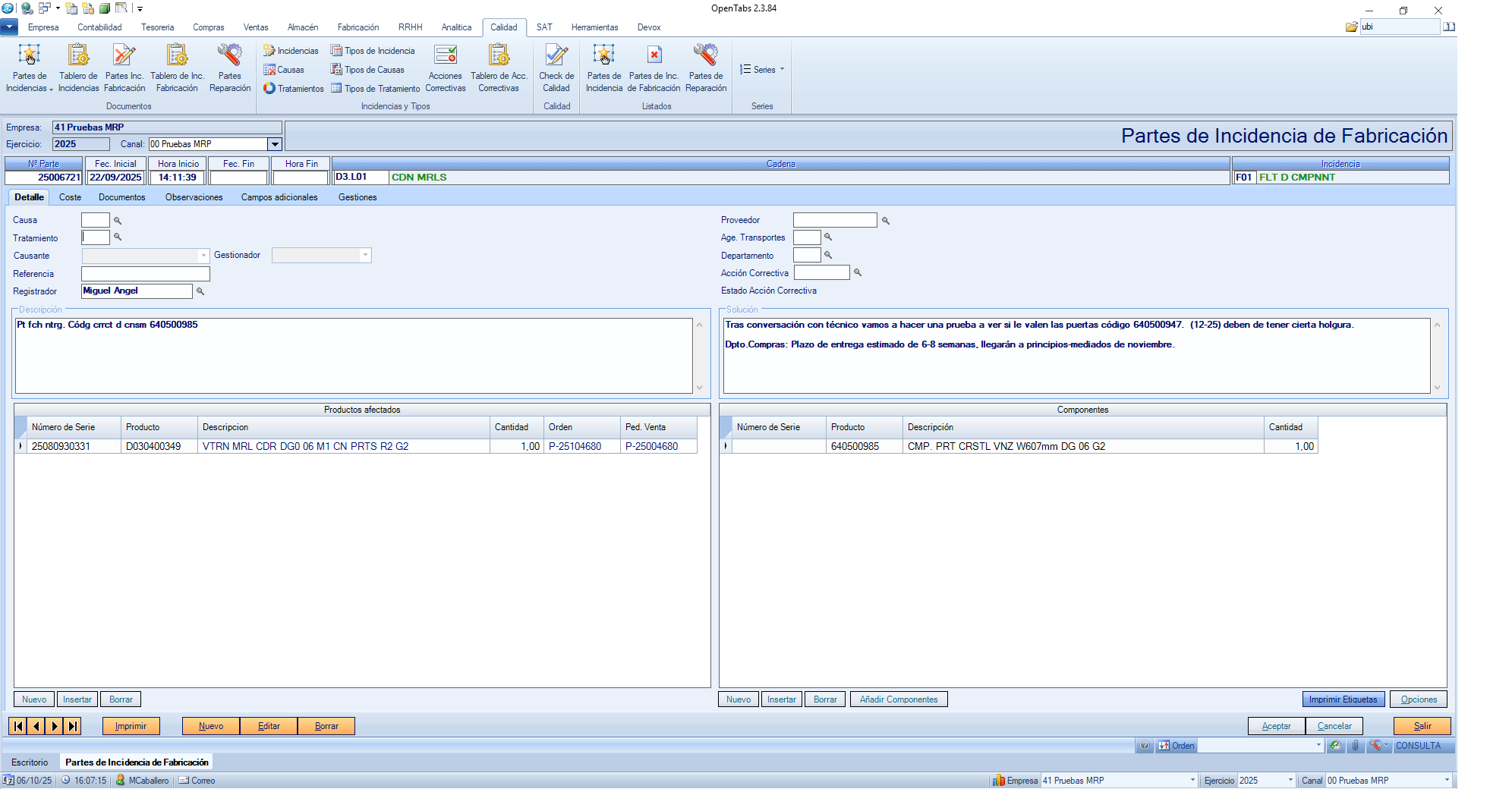Screen dimensions: 1512x789
Task: Open the Fabricación menu
Action: point(358,27)
